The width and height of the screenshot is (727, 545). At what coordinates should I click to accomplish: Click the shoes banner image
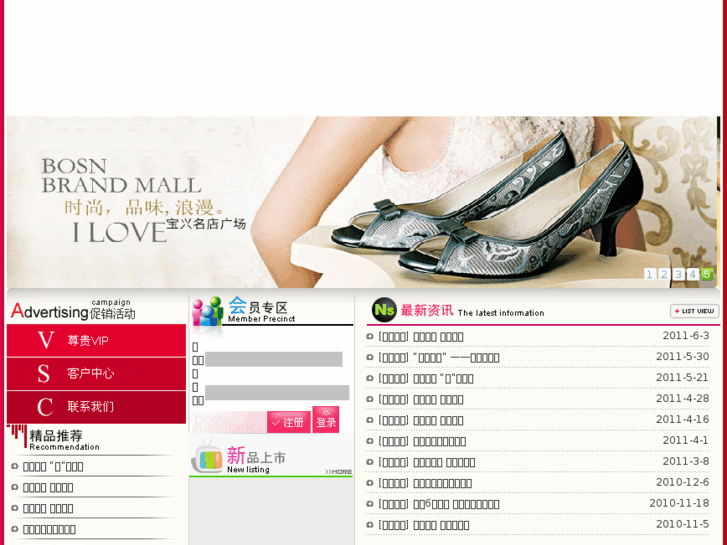(x=362, y=202)
